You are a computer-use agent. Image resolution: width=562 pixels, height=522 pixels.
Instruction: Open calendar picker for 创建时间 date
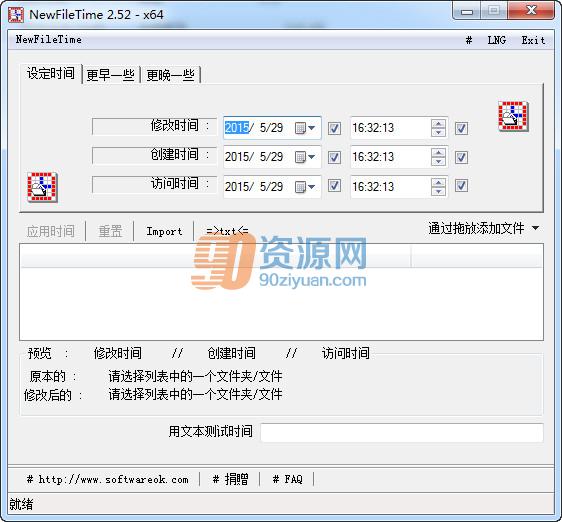[305, 157]
